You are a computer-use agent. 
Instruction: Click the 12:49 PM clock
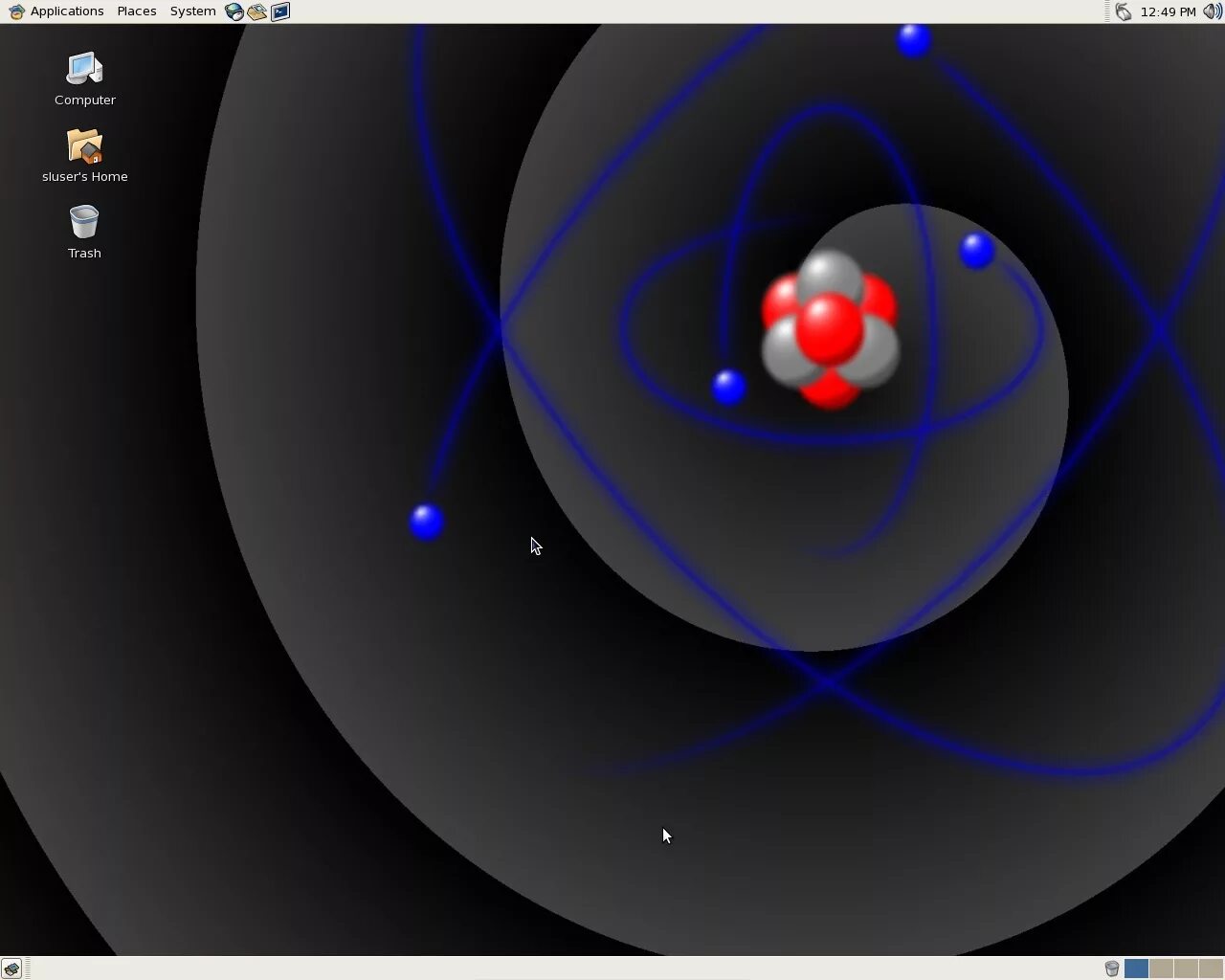(1169, 11)
